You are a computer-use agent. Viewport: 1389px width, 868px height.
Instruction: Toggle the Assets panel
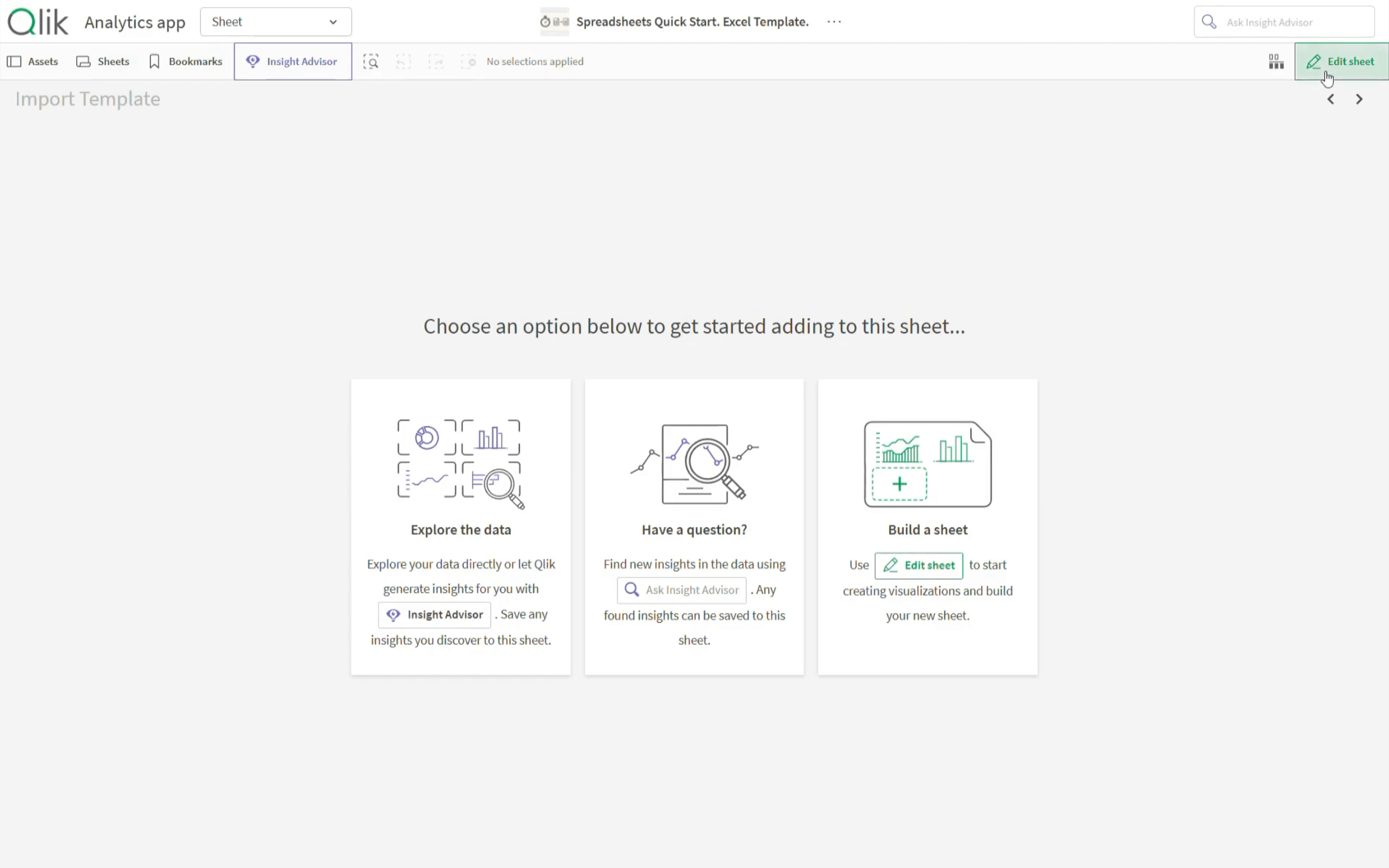click(x=33, y=61)
